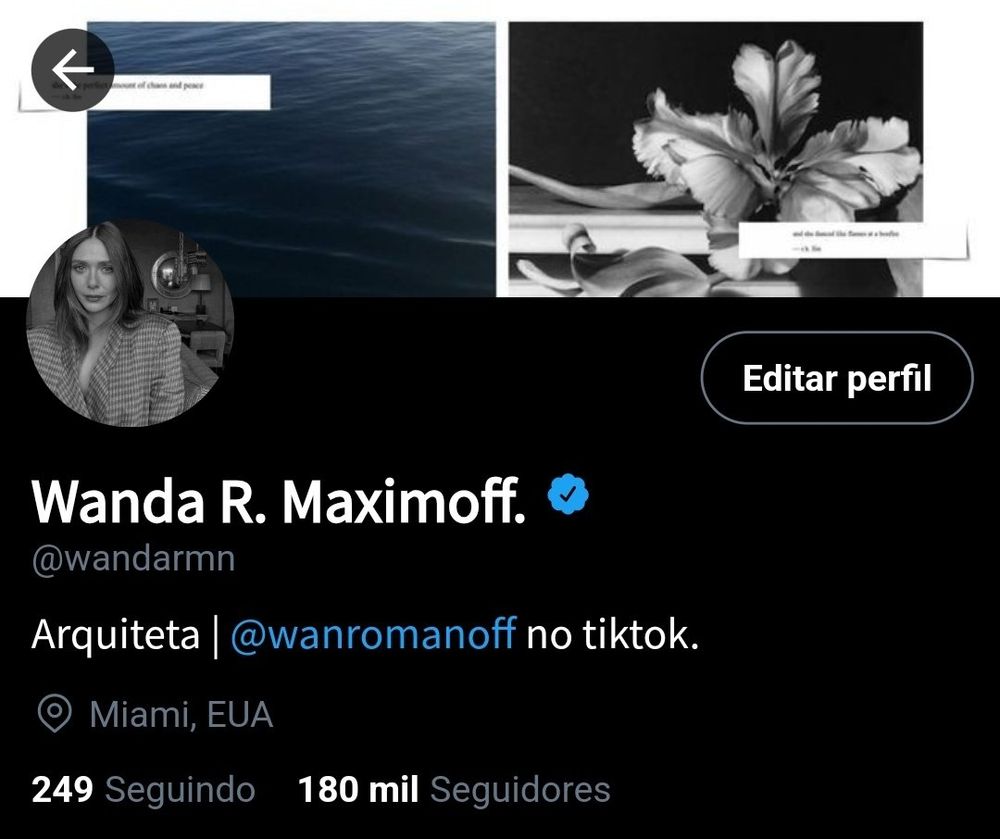Screen dimensions: 1000x839
Task: Click the blue verified badge
Action: 568,494
